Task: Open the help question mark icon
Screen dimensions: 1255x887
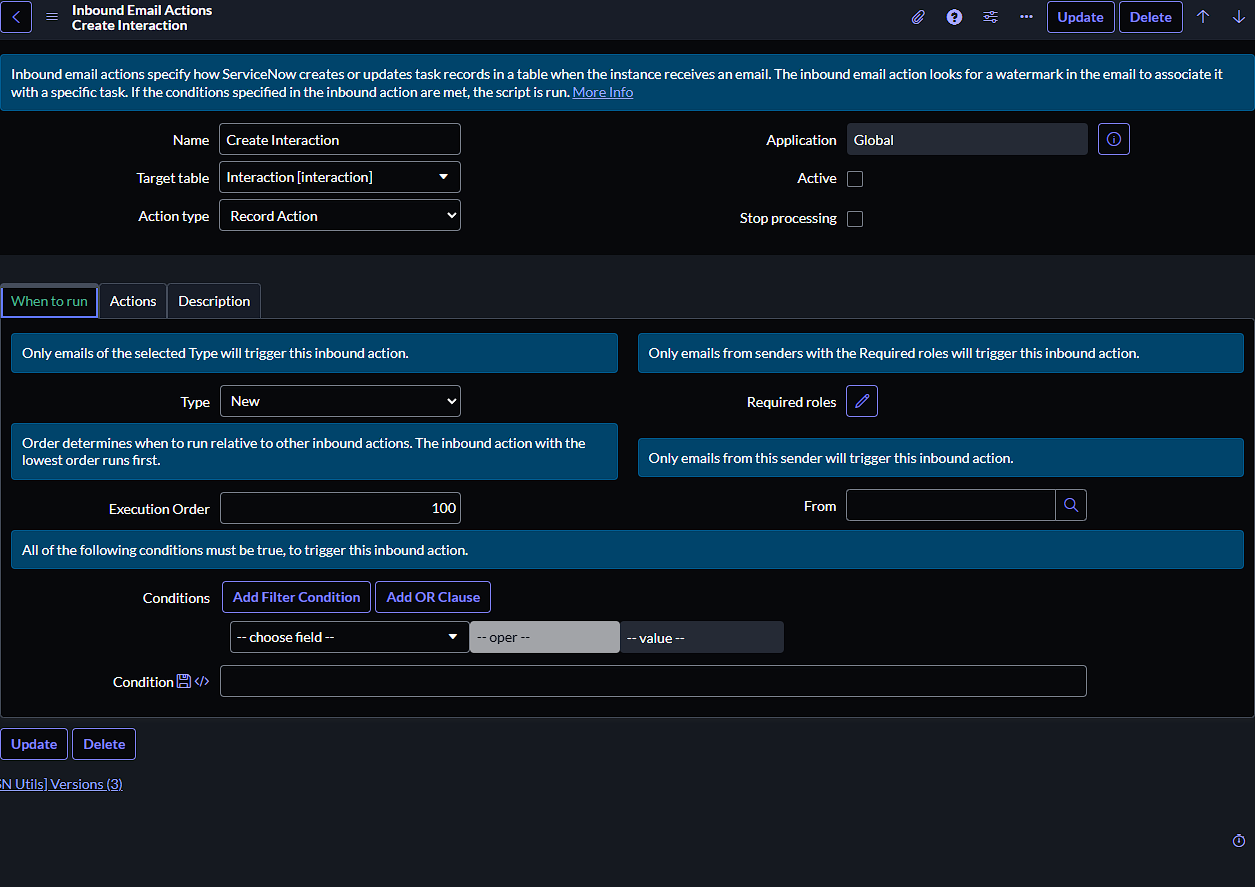Action: [954, 17]
